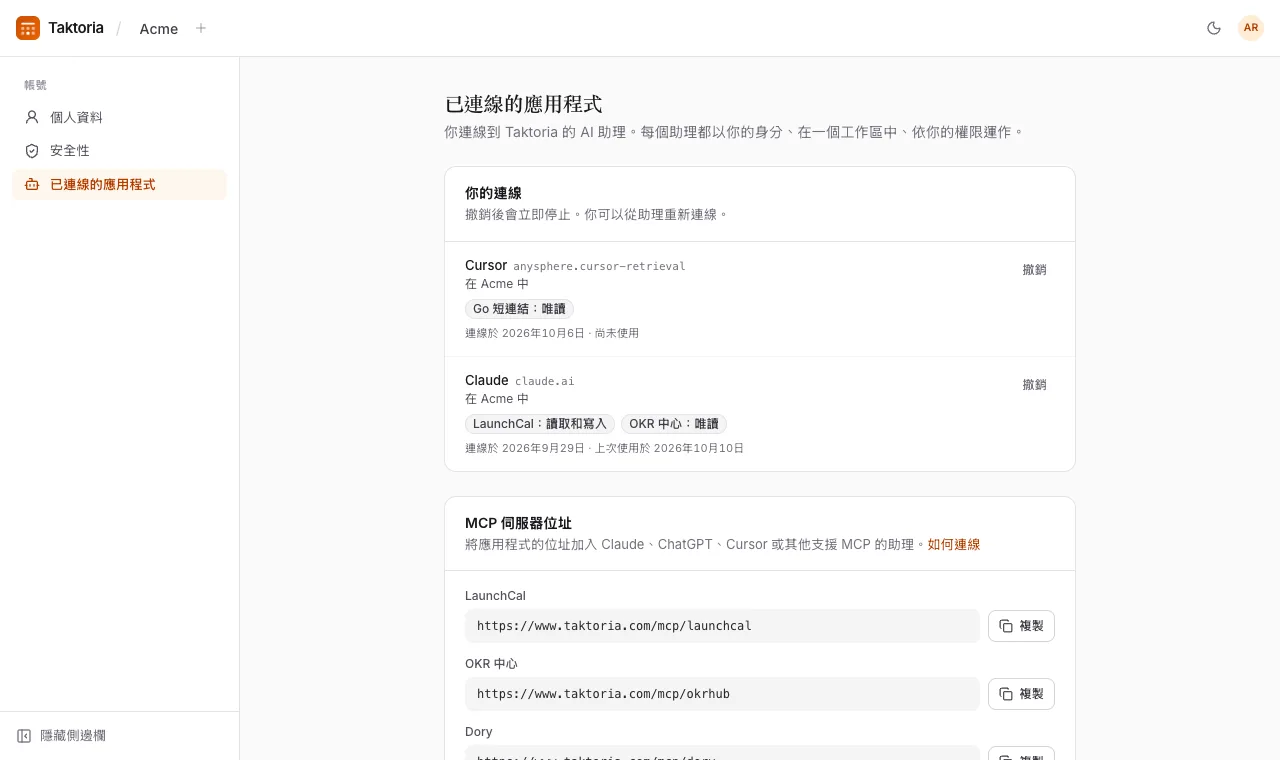The width and height of the screenshot is (1280, 760).
Task: Revoke the Claude connection
Action: [1034, 384]
